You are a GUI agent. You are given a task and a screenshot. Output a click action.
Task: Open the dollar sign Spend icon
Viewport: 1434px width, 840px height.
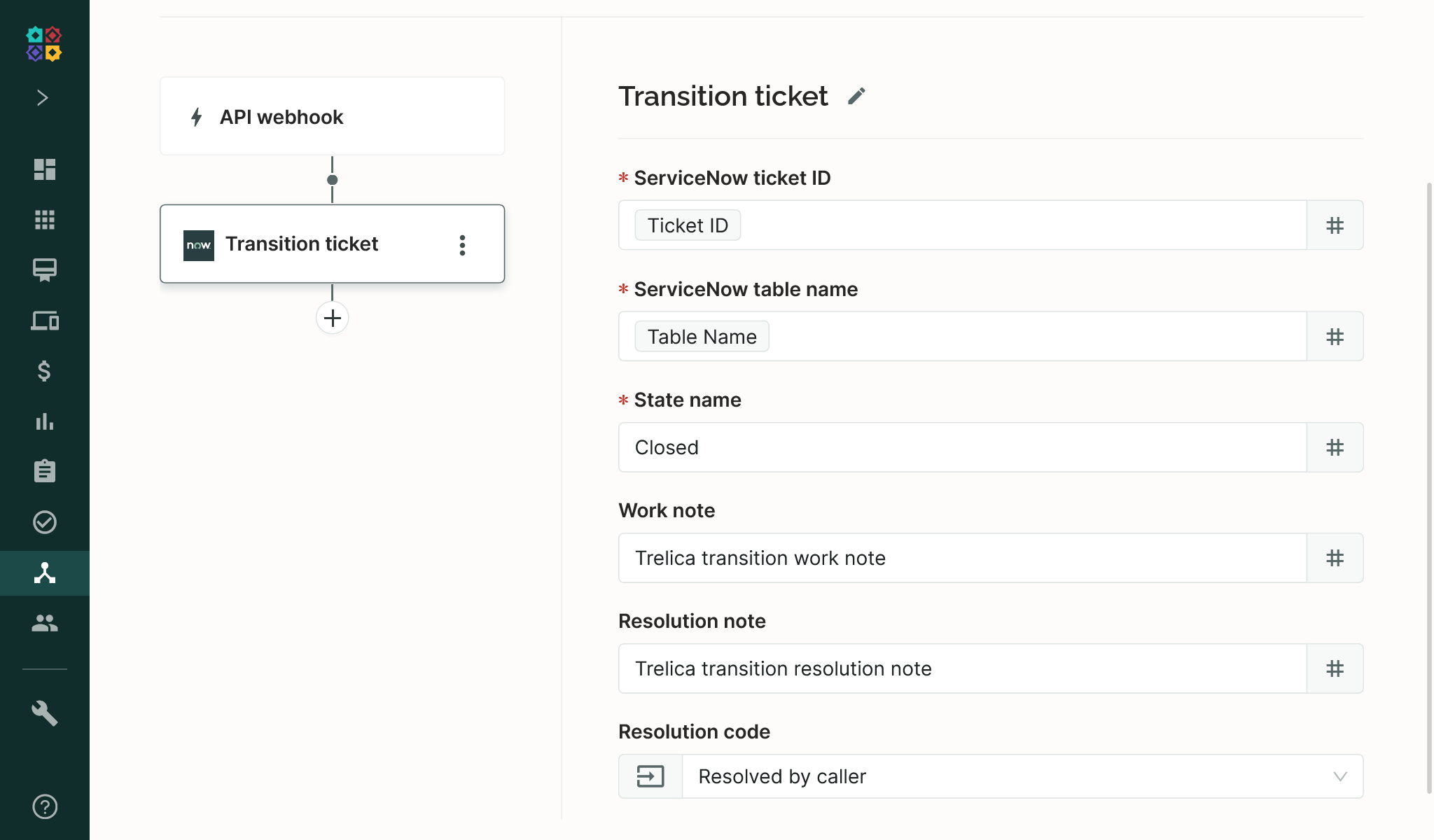[x=45, y=371]
